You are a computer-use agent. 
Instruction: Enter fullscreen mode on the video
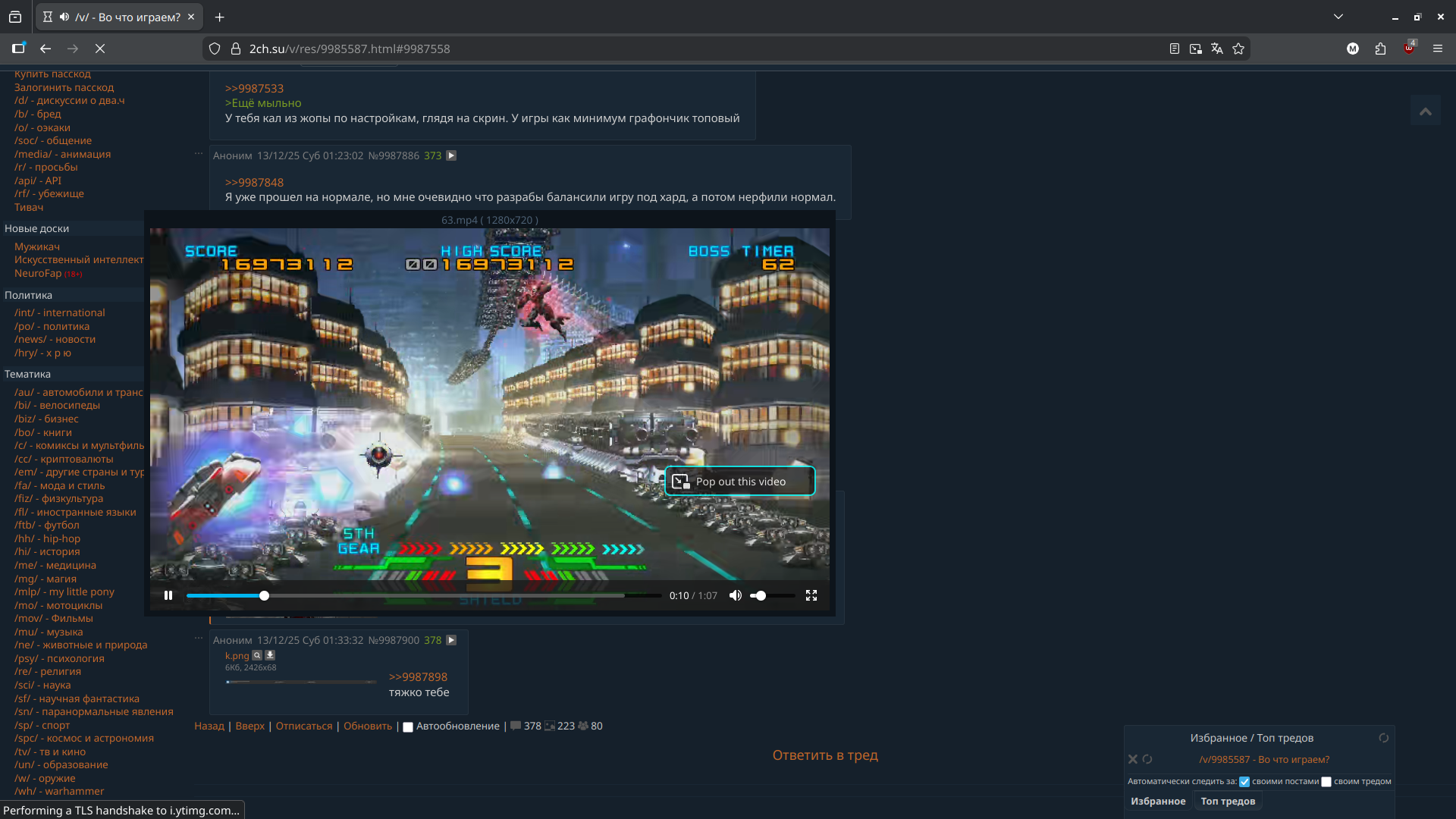coord(811,595)
